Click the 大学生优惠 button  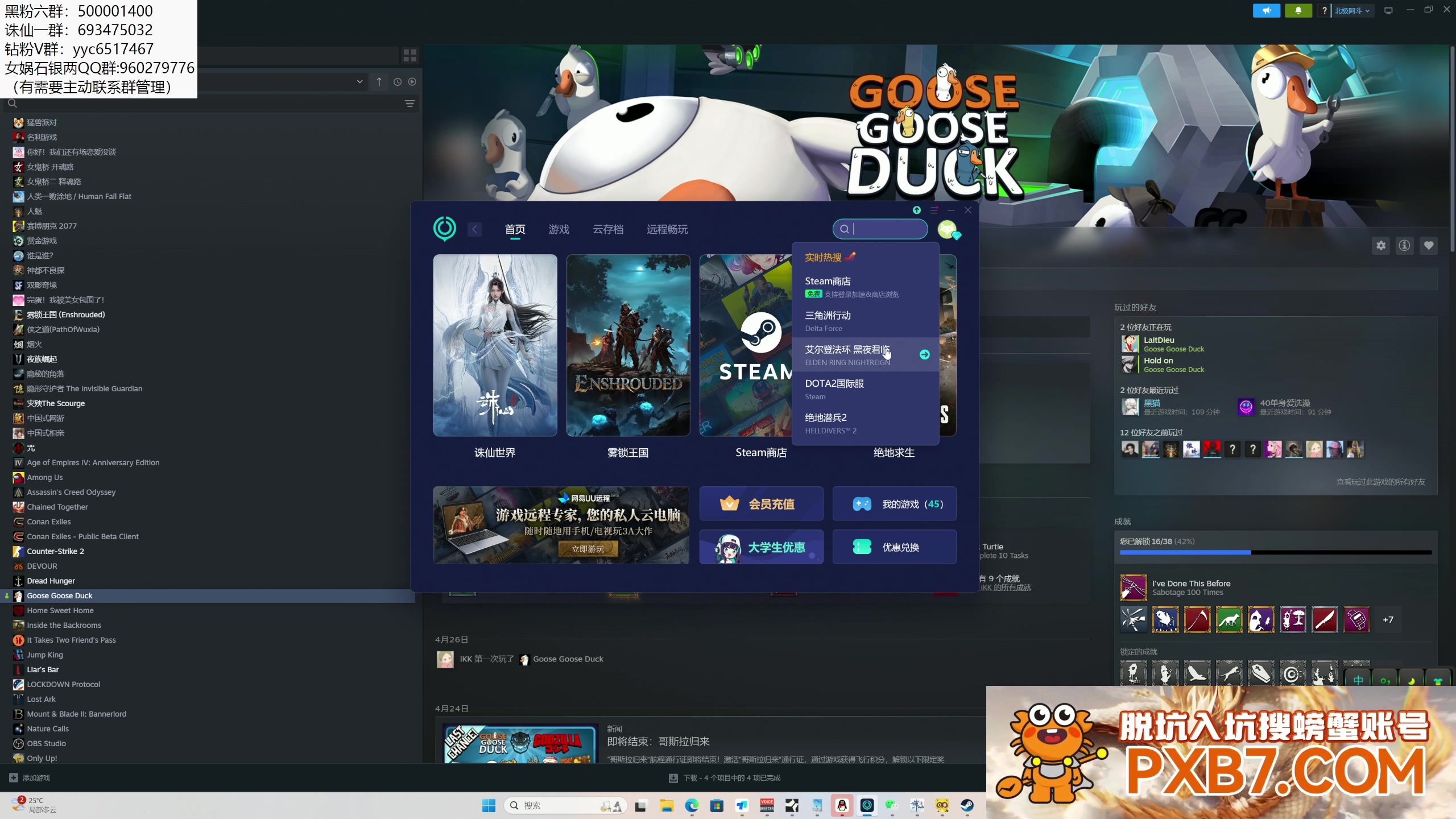pyautogui.click(x=761, y=547)
